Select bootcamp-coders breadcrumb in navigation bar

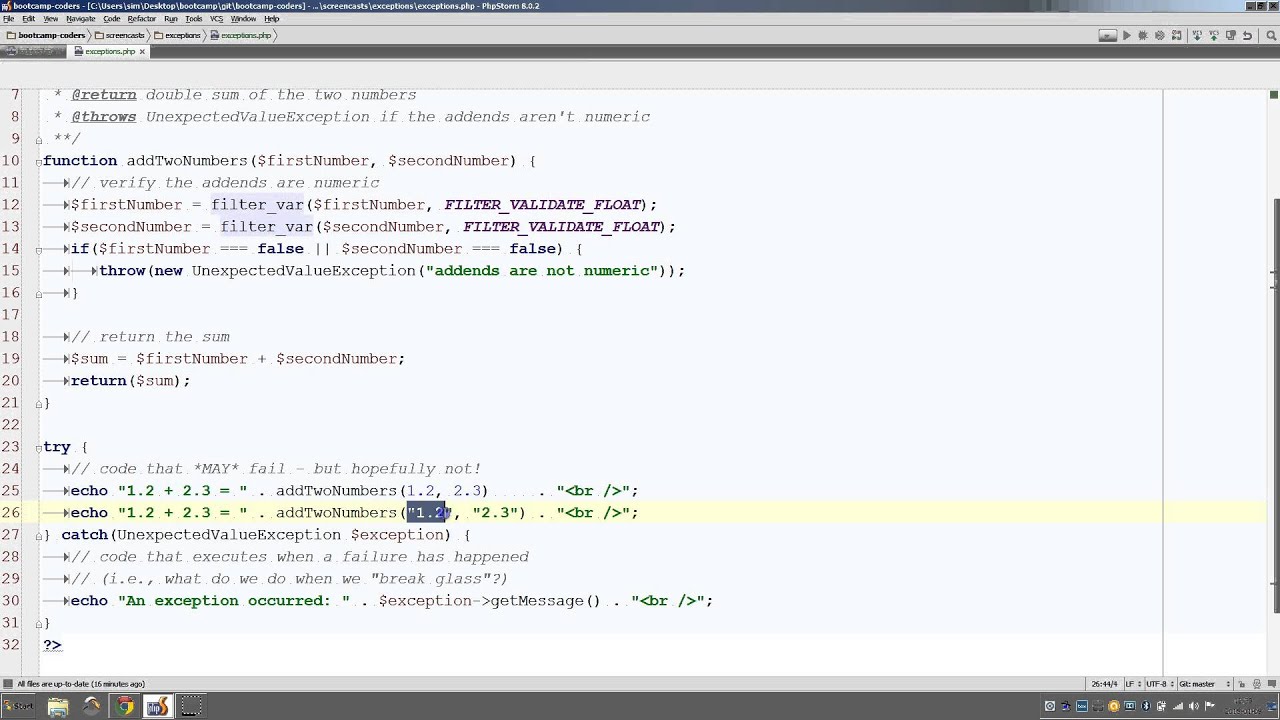pos(46,35)
